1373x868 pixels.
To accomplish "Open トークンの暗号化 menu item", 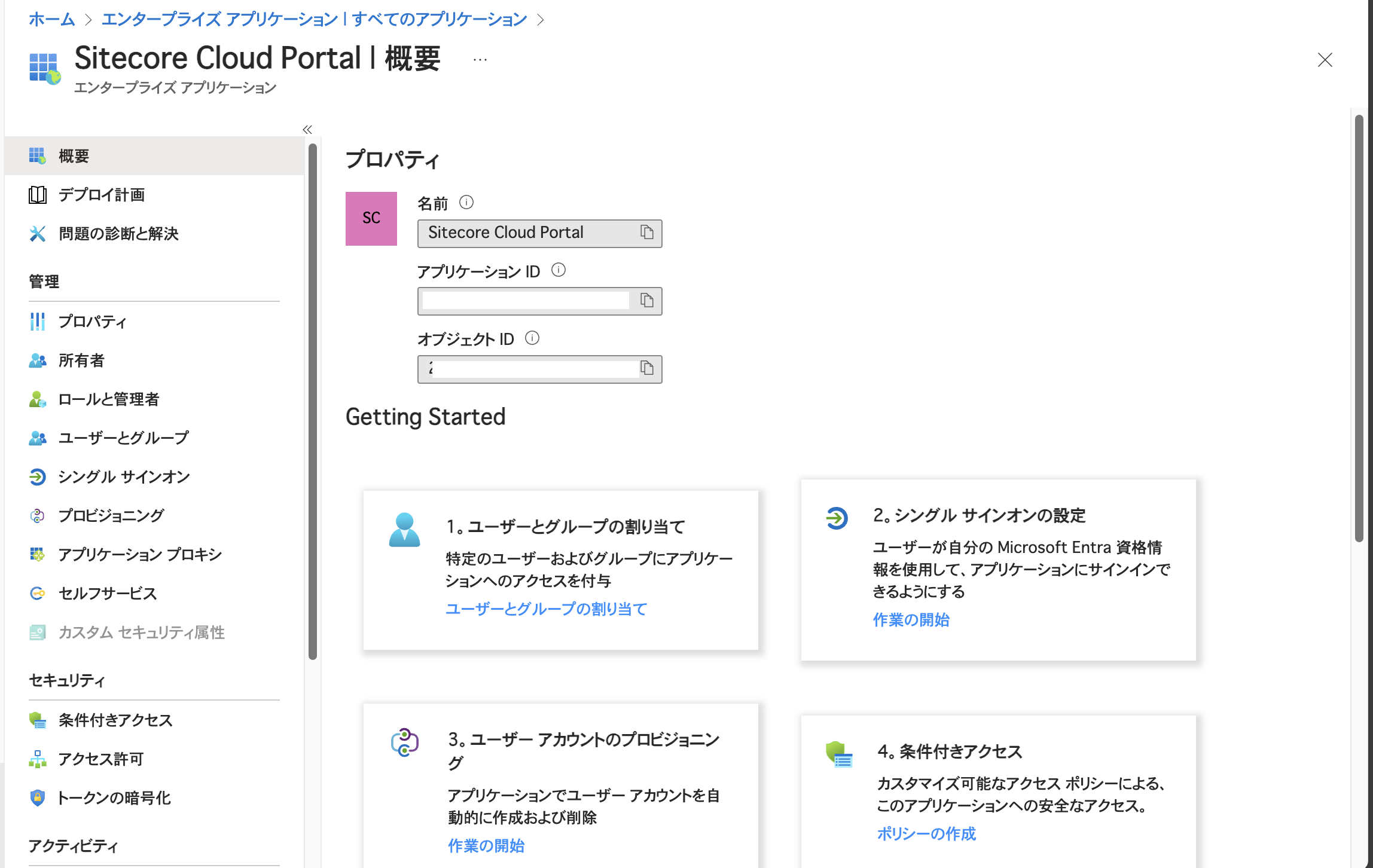I will click(154, 798).
